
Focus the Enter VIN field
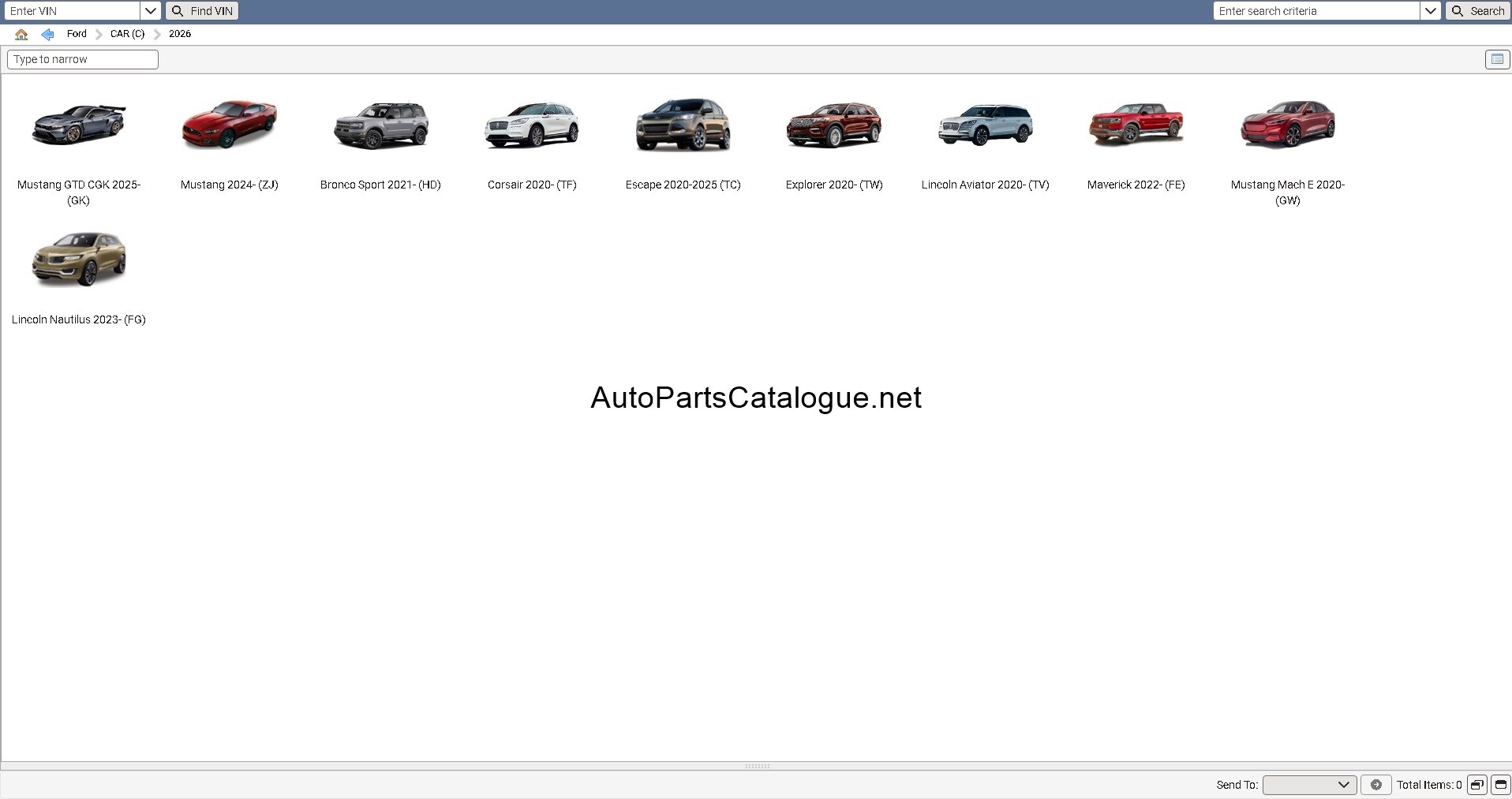(72, 11)
